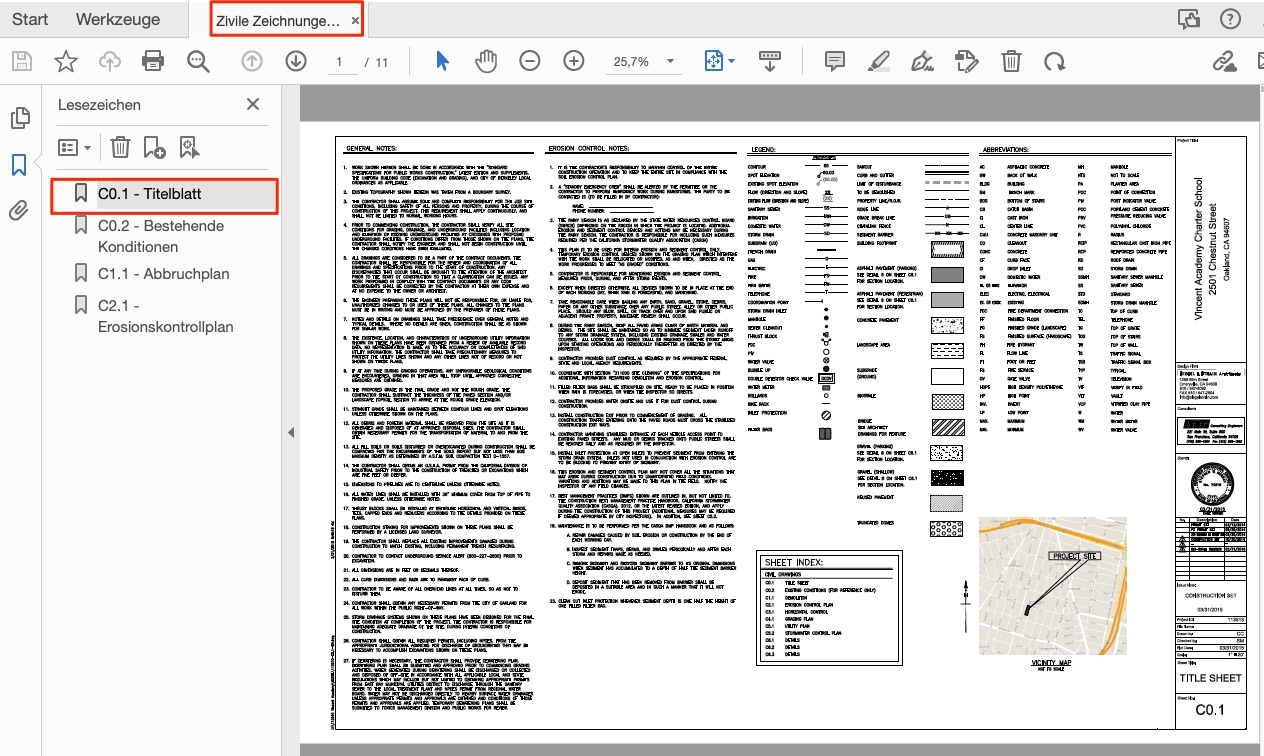
Task: Open the help question mark menu
Action: click(x=1230, y=19)
